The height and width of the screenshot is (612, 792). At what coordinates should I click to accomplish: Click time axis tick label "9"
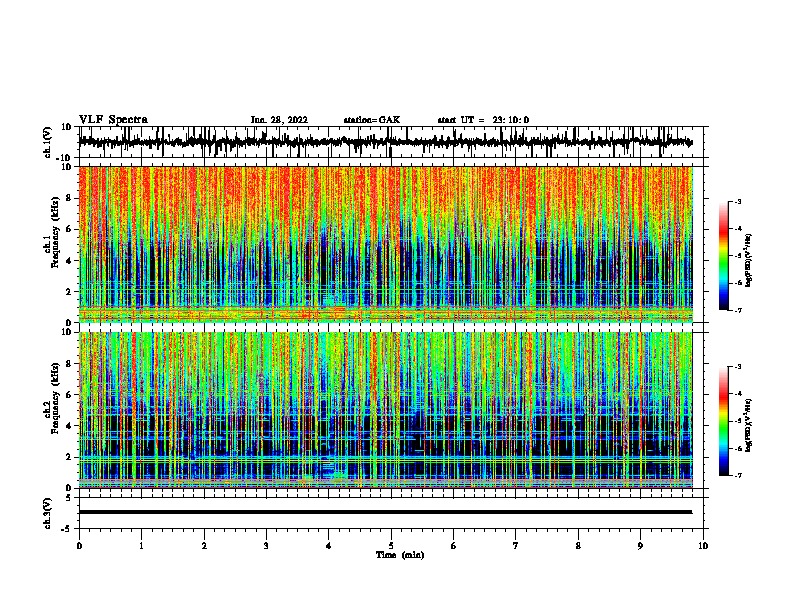(x=640, y=546)
